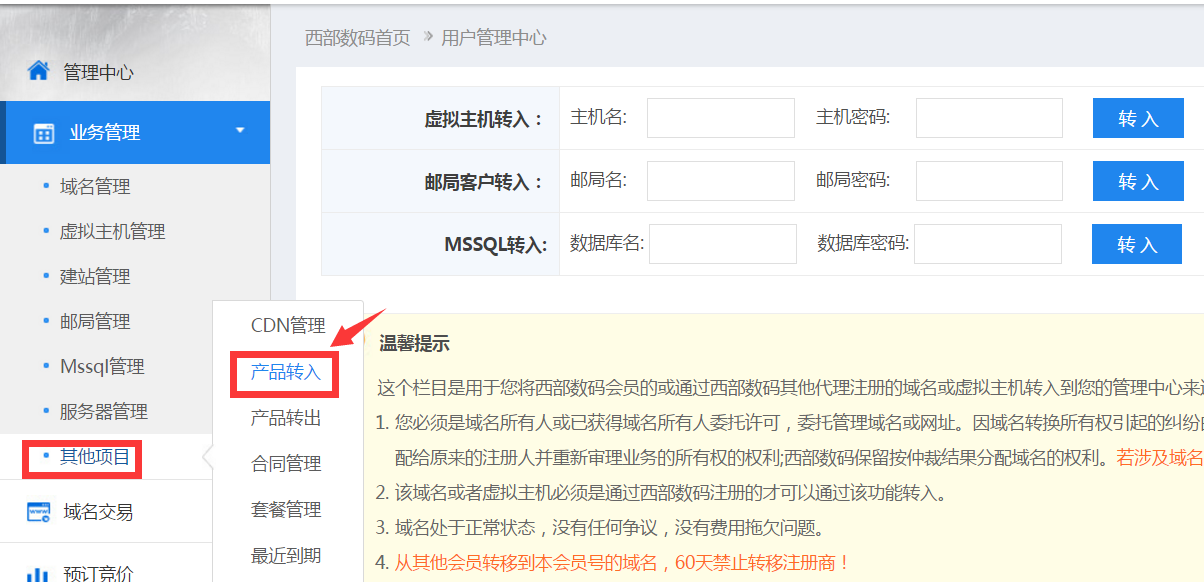Choose 产品转出 from the submenu
Screen dimensions: 1204x582
(286, 418)
